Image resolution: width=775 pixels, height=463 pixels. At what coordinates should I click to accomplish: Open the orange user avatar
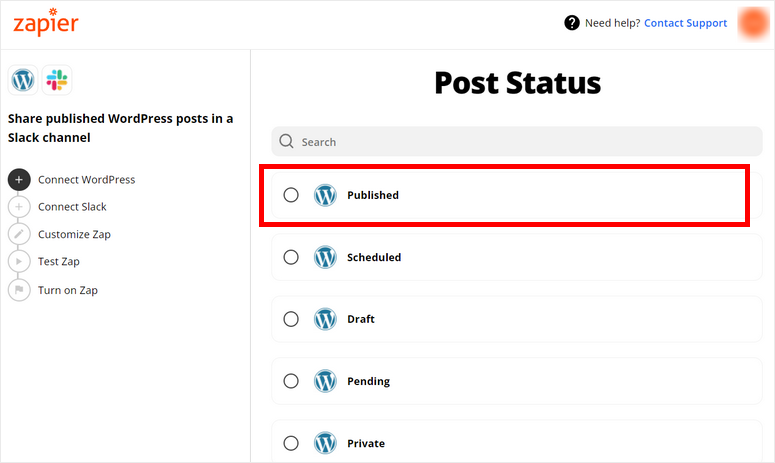tap(753, 23)
